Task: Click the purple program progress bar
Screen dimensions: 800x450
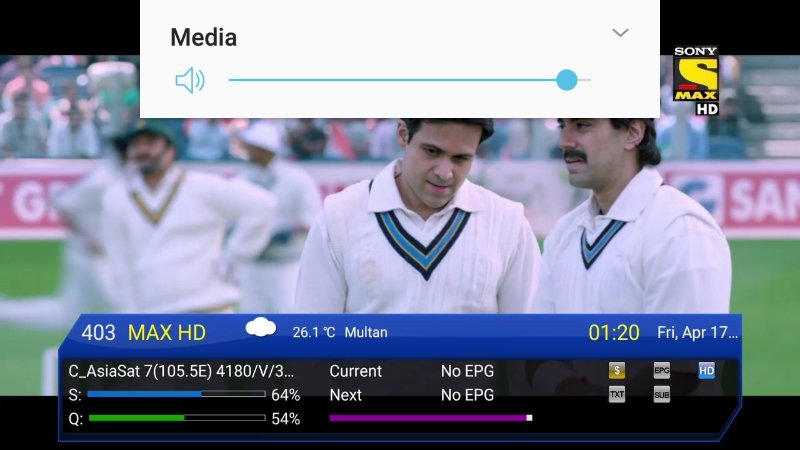Action: [x=431, y=418]
